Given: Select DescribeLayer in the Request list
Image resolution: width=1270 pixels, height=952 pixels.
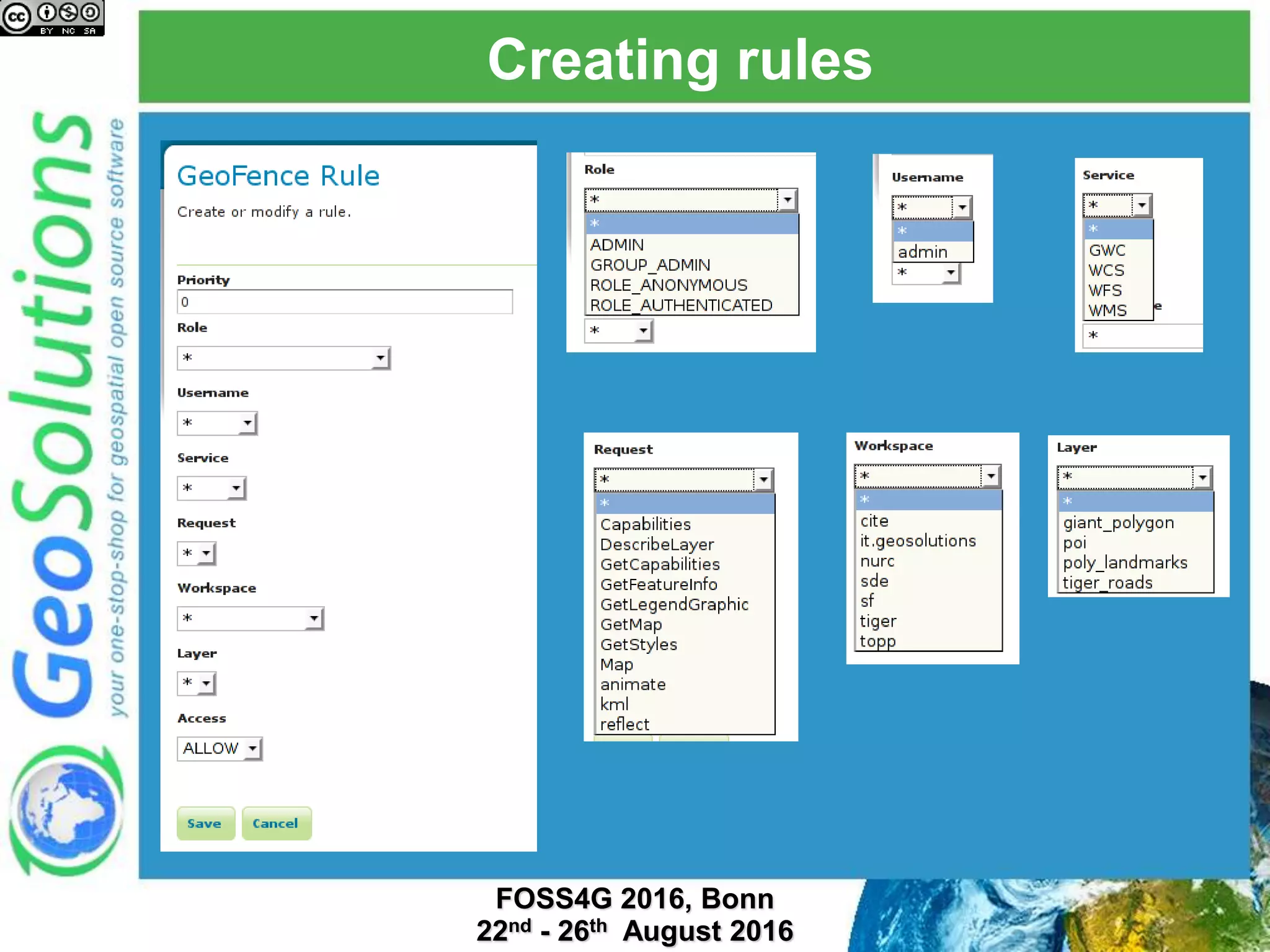Looking at the screenshot, I should pyautogui.click(x=685, y=544).
